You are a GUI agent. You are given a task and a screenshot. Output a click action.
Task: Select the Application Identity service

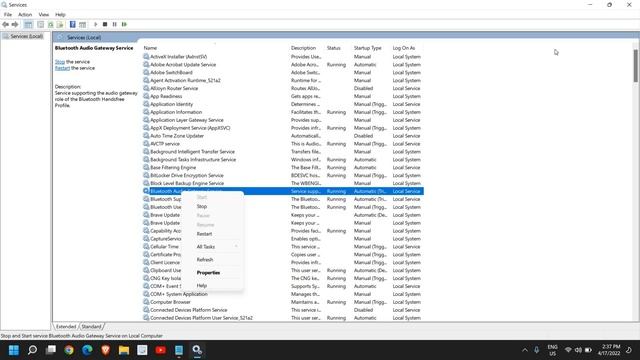tap(171, 104)
